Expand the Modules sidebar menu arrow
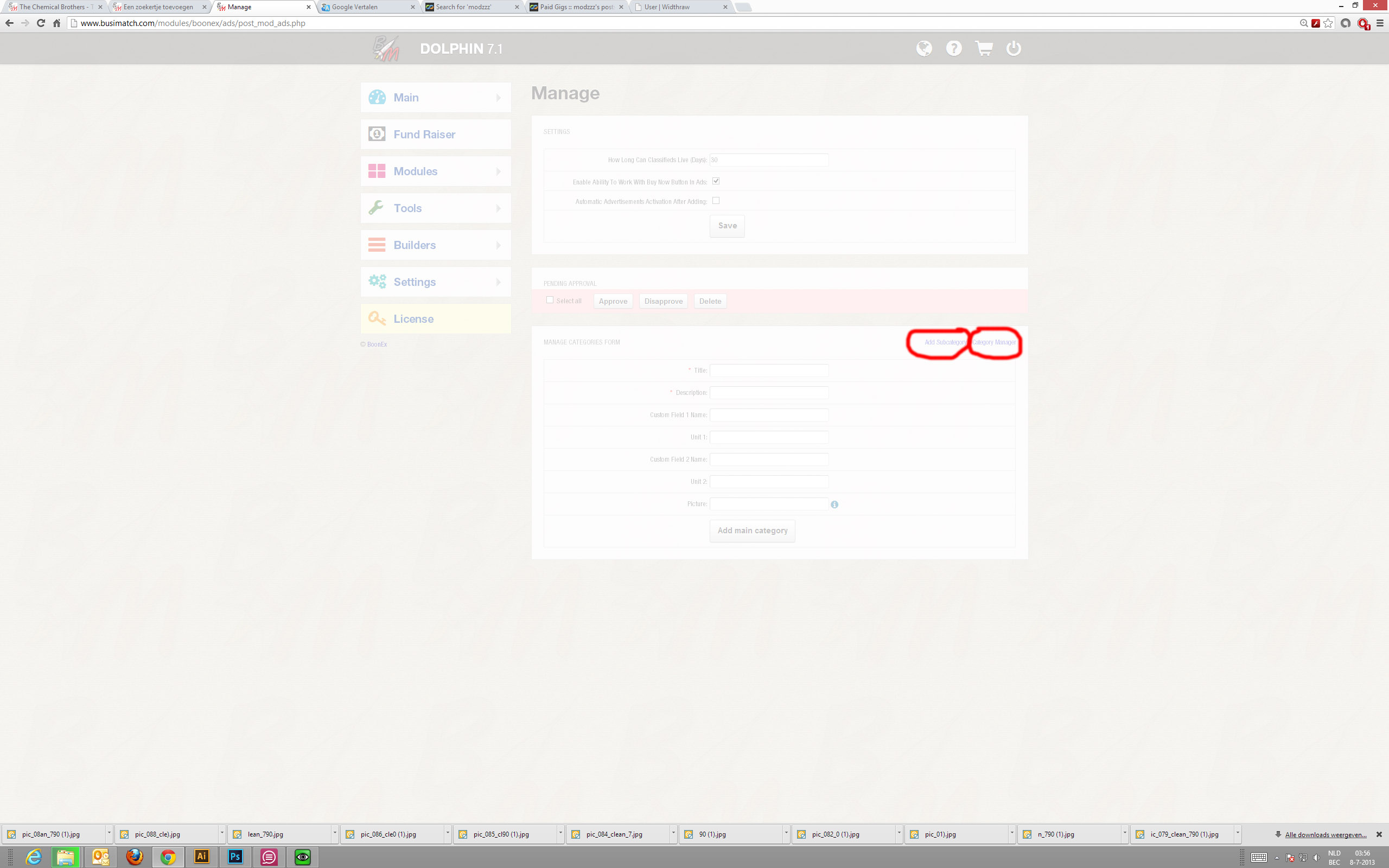1389x868 pixels. click(498, 171)
